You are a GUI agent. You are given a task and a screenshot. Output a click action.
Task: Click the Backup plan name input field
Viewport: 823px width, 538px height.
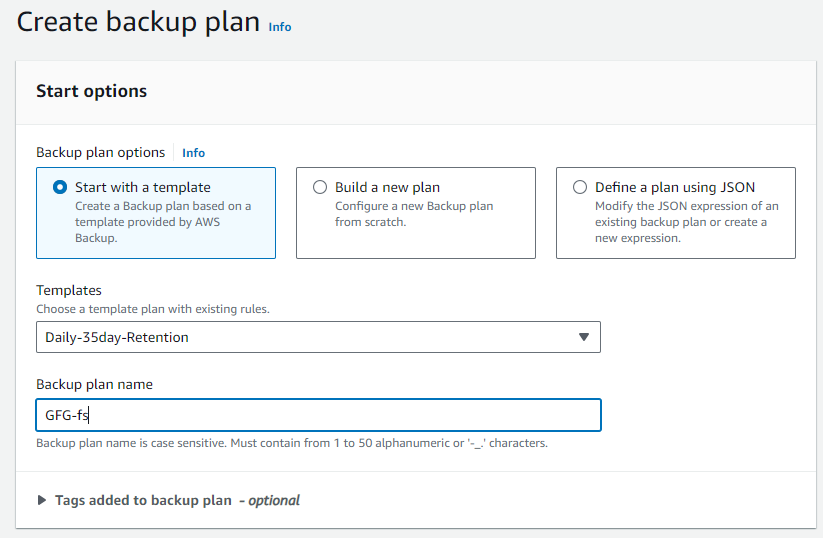point(318,415)
